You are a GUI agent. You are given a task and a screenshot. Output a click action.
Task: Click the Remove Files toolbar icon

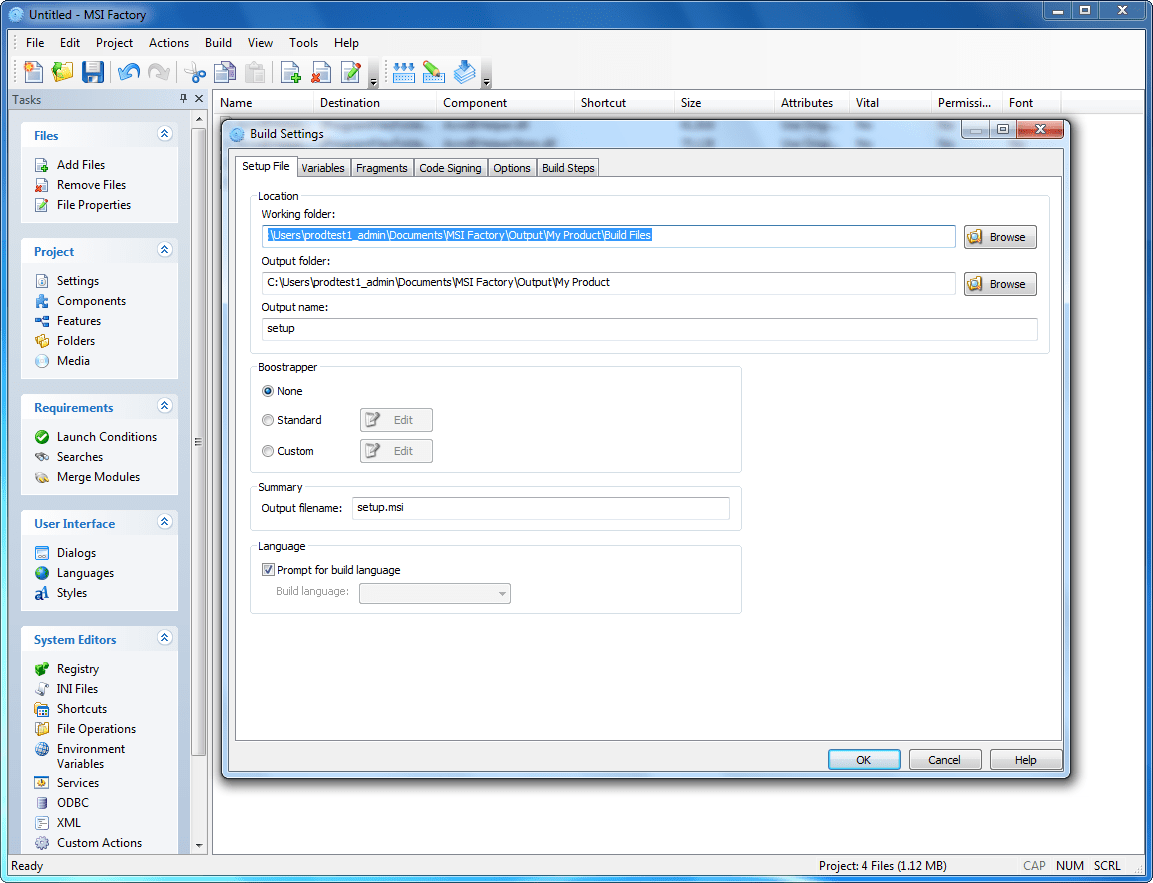321,72
